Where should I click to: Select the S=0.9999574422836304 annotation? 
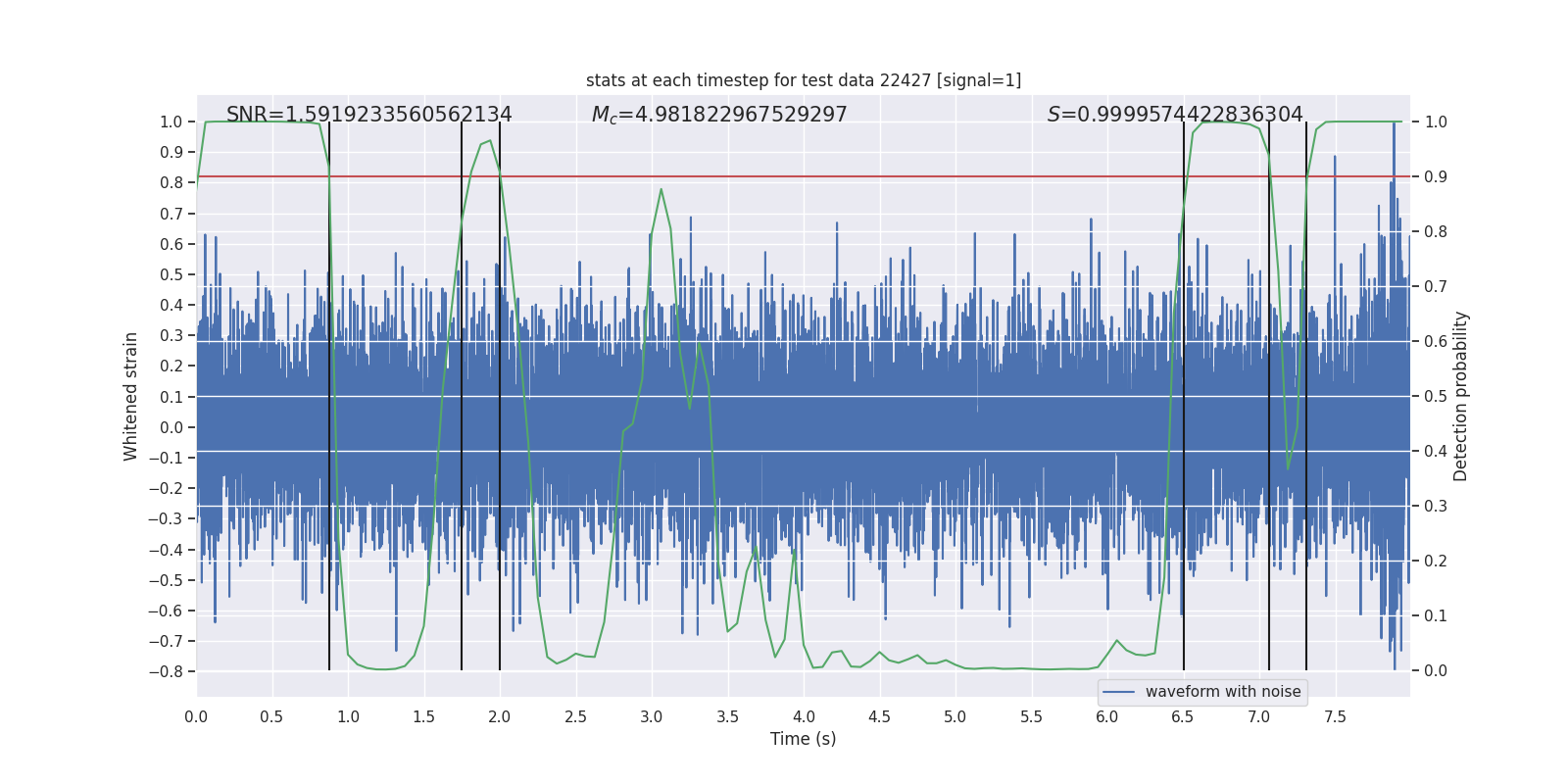(x=1175, y=115)
